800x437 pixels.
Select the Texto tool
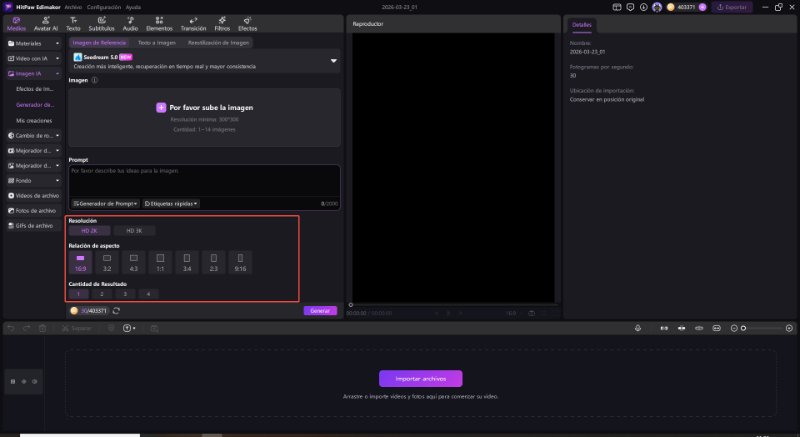point(73,24)
